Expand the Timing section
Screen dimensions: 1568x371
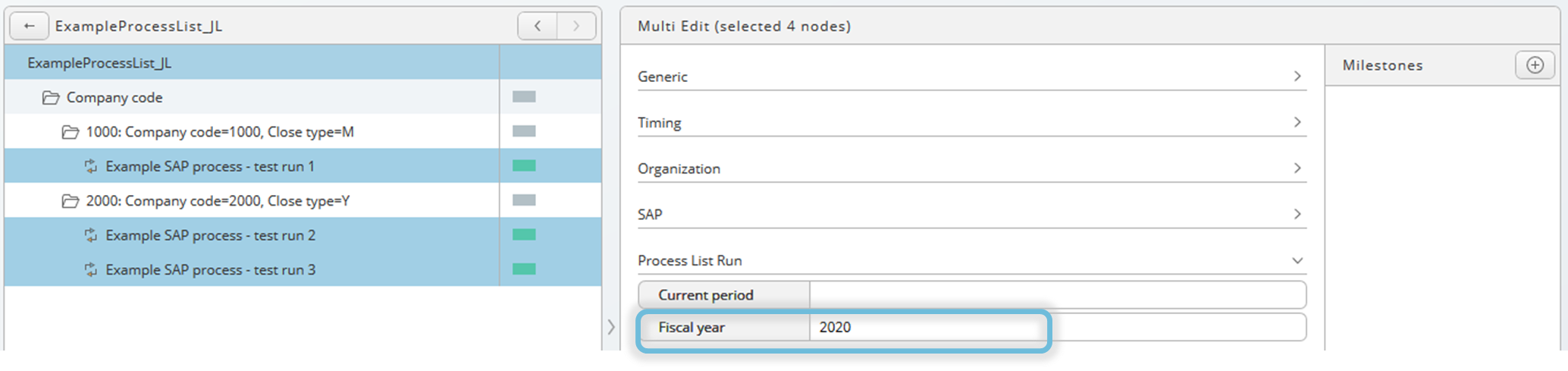point(972,122)
